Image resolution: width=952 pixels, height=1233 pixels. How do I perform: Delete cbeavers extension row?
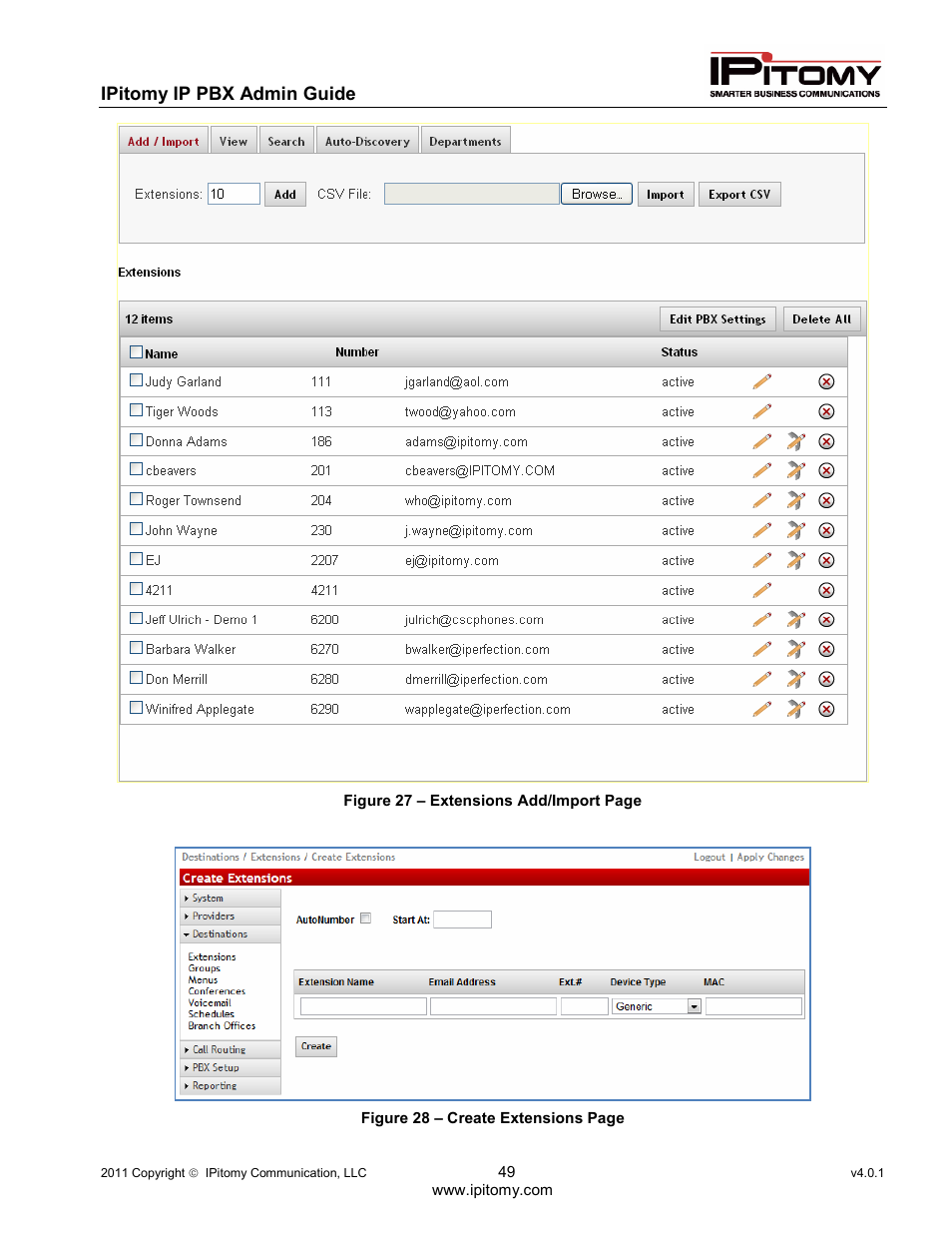click(x=826, y=470)
